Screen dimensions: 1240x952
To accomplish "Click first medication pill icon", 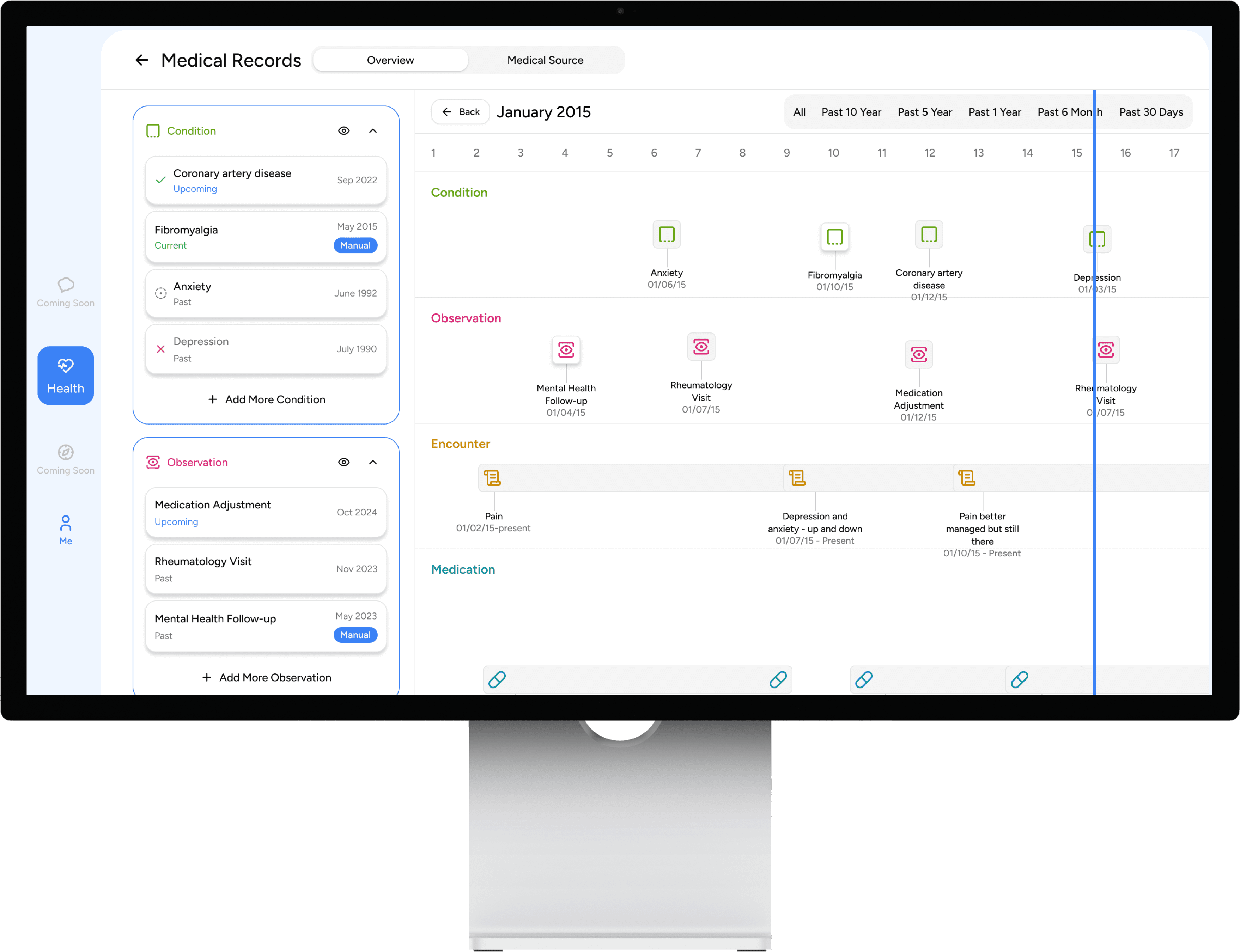I will pyautogui.click(x=497, y=679).
